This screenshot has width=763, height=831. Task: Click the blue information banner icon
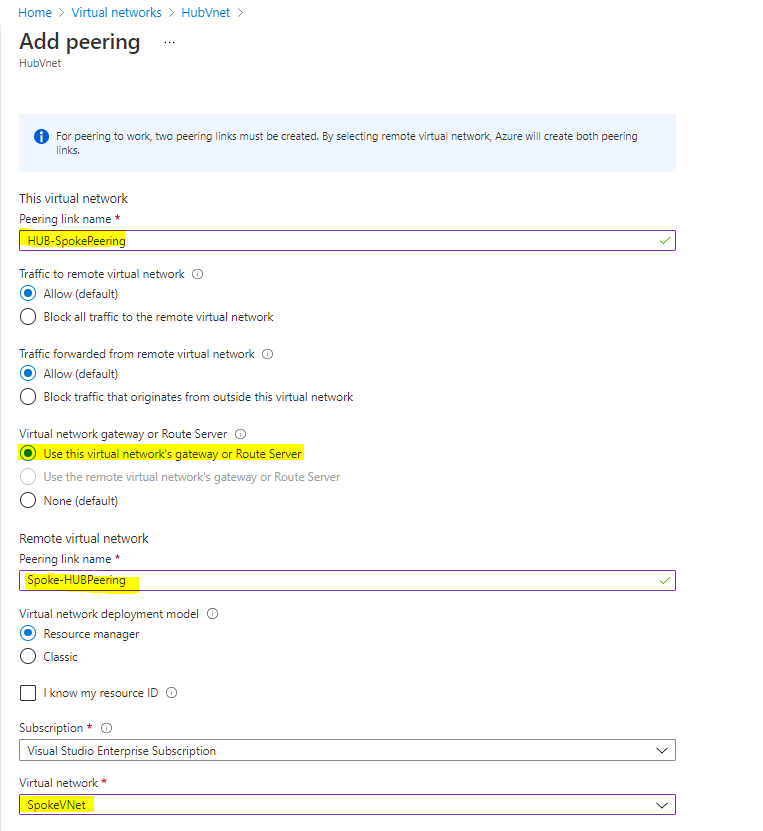(x=41, y=136)
